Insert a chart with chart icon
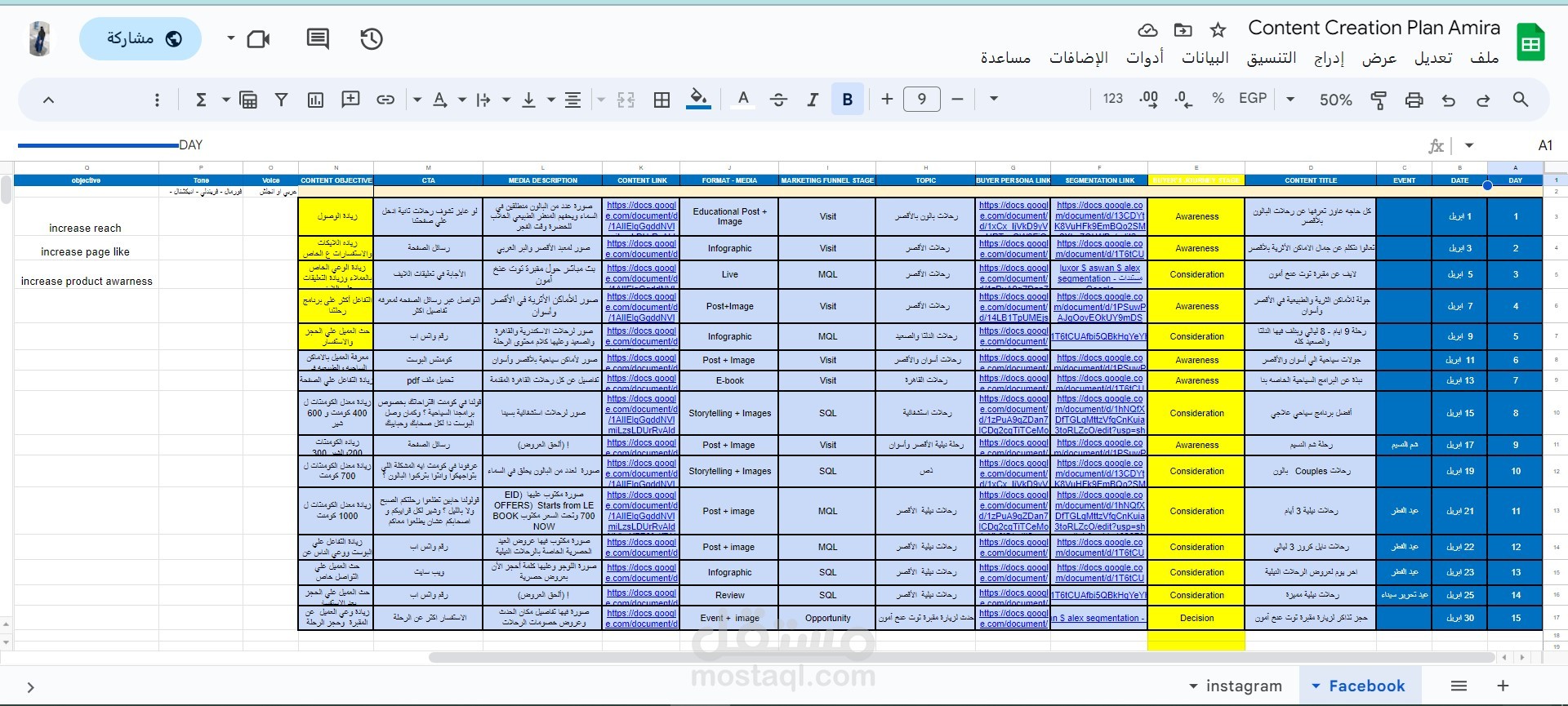The image size is (1568, 706). coord(315,100)
